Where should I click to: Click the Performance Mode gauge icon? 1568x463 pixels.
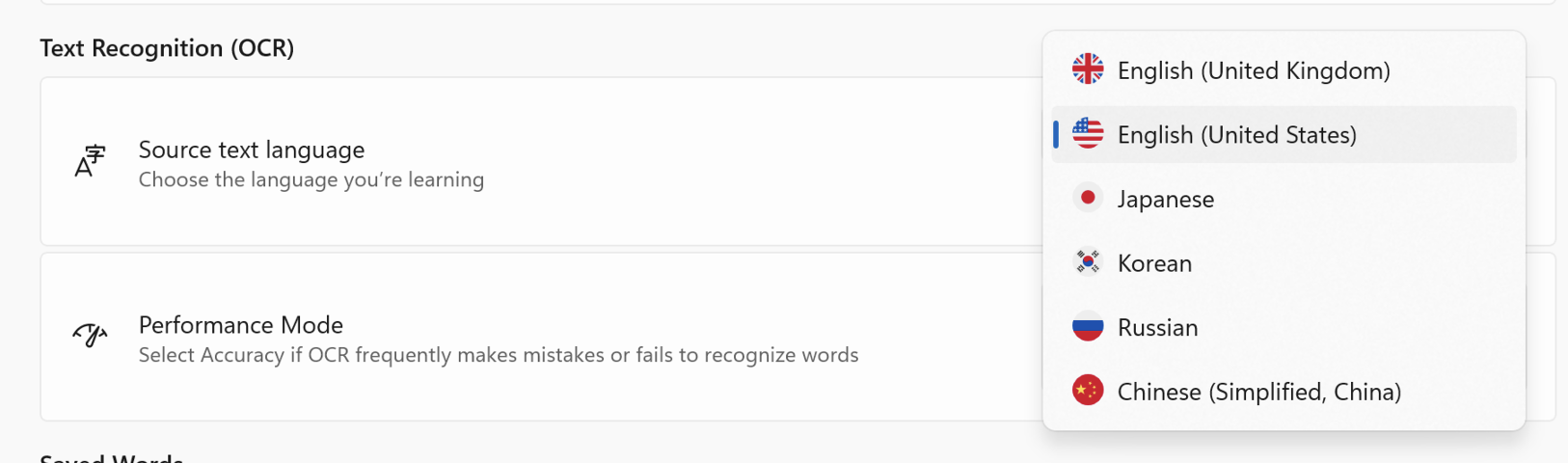coord(90,335)
